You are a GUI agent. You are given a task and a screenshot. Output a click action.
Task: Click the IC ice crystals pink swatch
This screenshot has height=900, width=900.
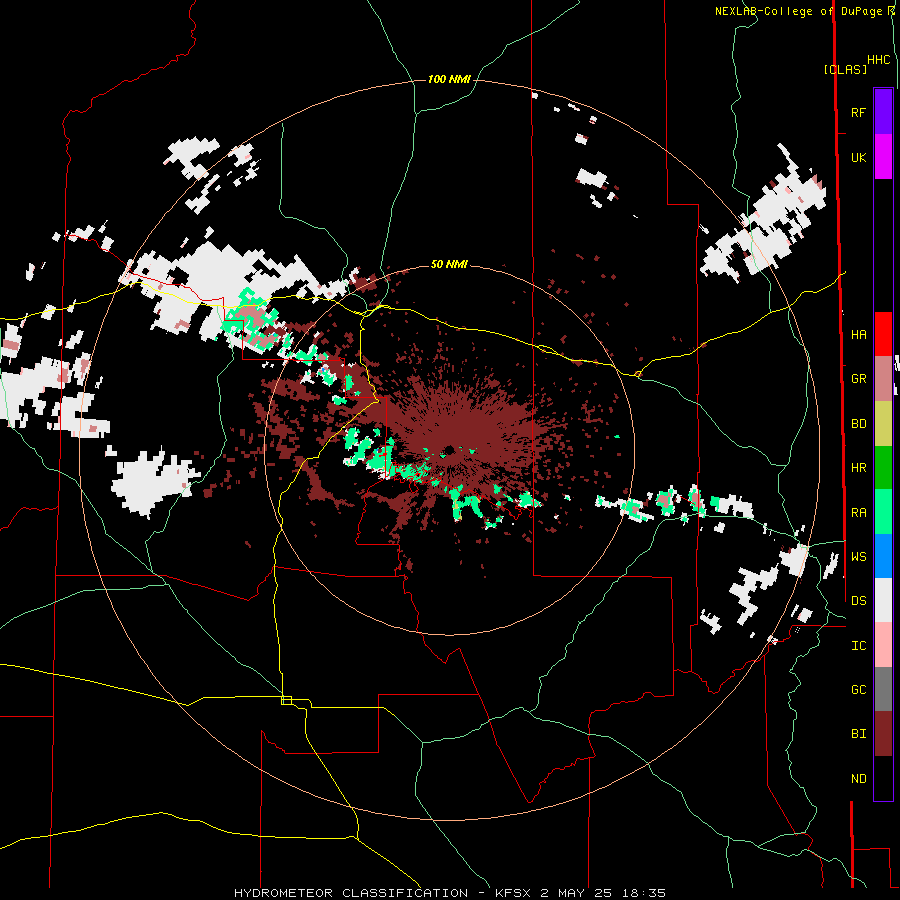pos(883,645)
